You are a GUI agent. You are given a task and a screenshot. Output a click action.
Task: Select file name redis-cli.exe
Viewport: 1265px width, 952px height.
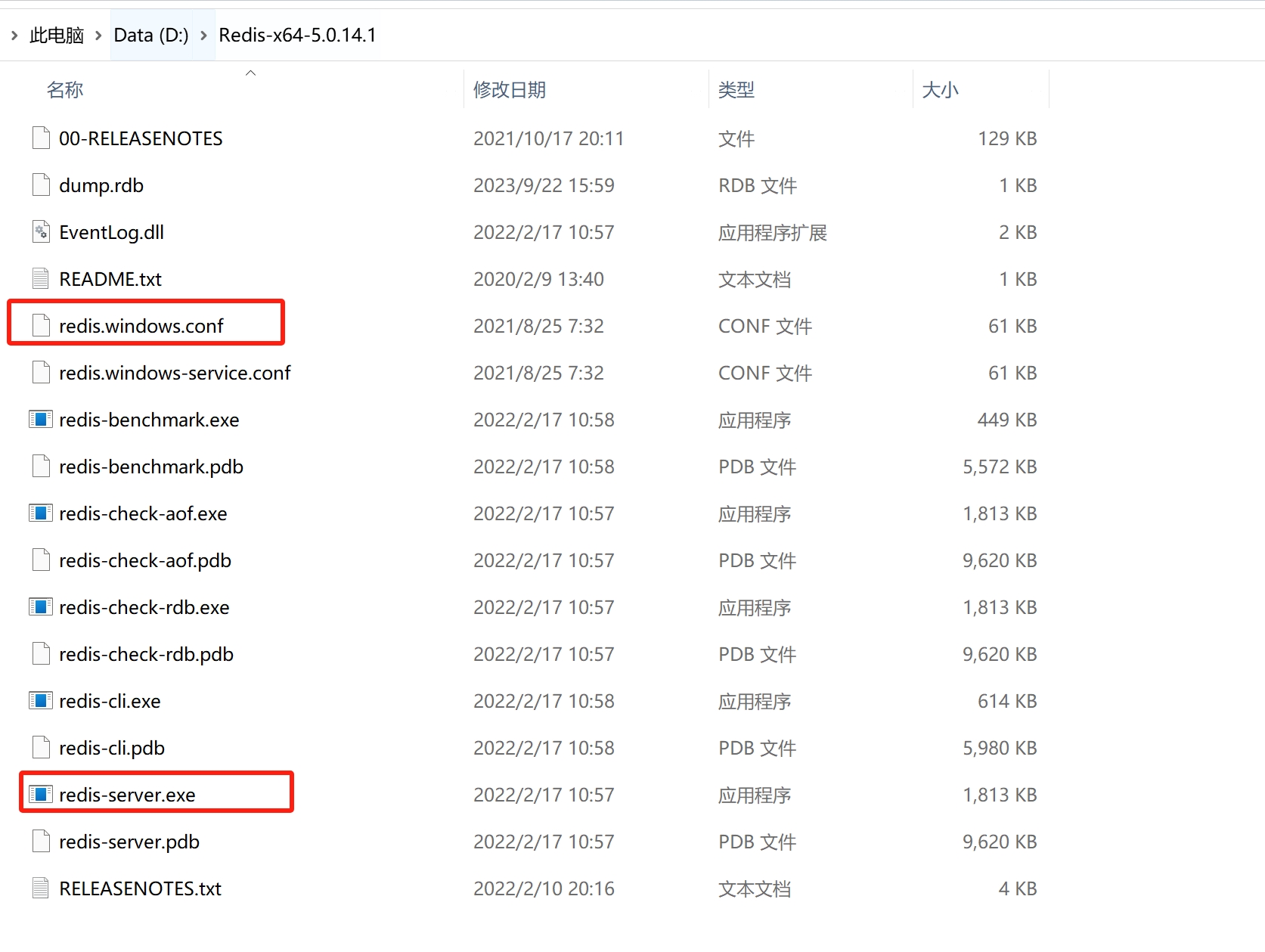tap(110, 701)
